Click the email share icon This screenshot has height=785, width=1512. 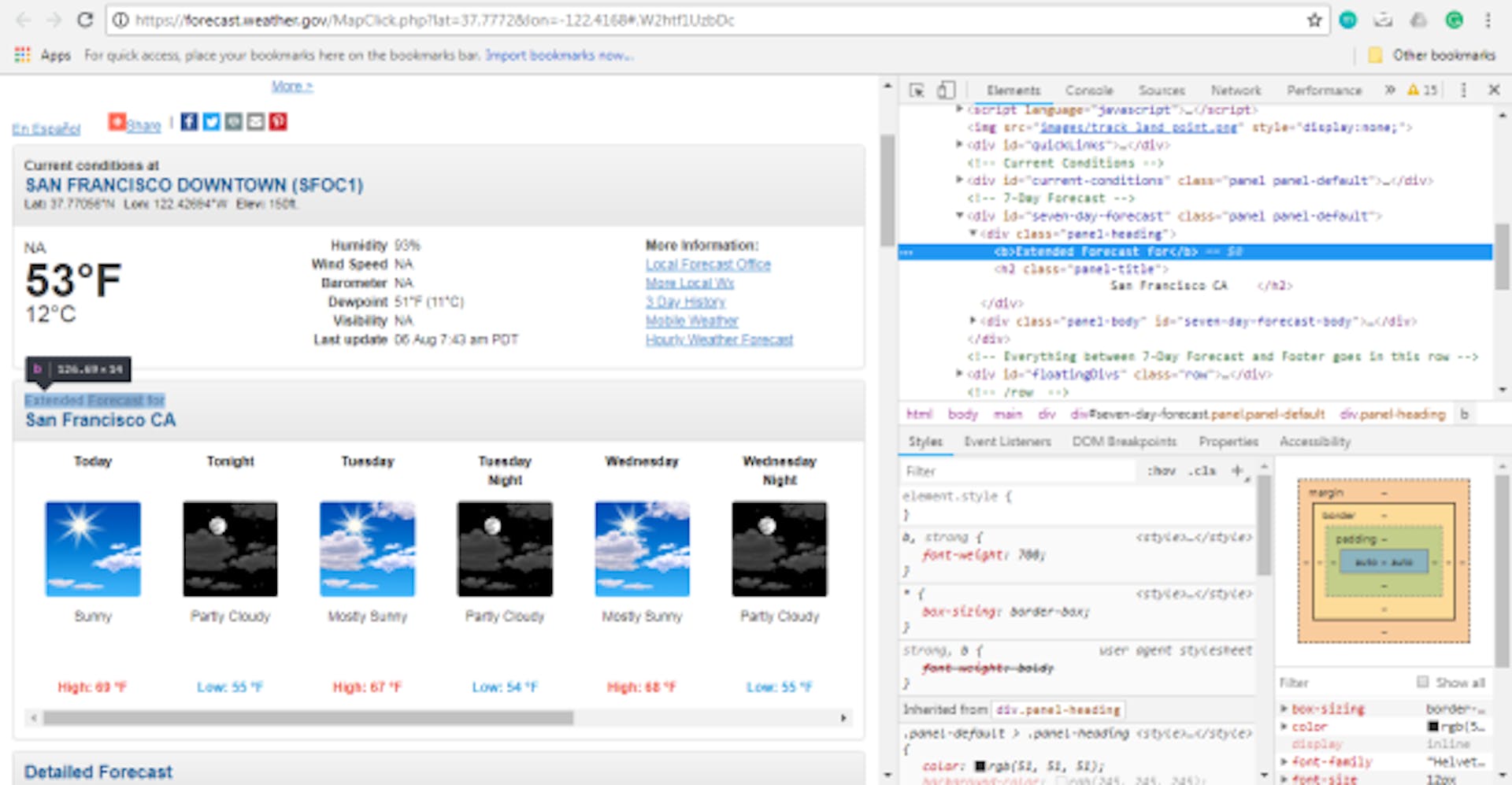255,121
